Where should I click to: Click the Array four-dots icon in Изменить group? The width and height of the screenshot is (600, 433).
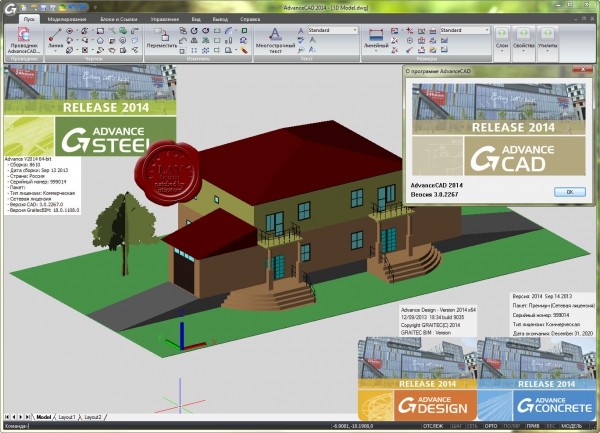[194, 50]
